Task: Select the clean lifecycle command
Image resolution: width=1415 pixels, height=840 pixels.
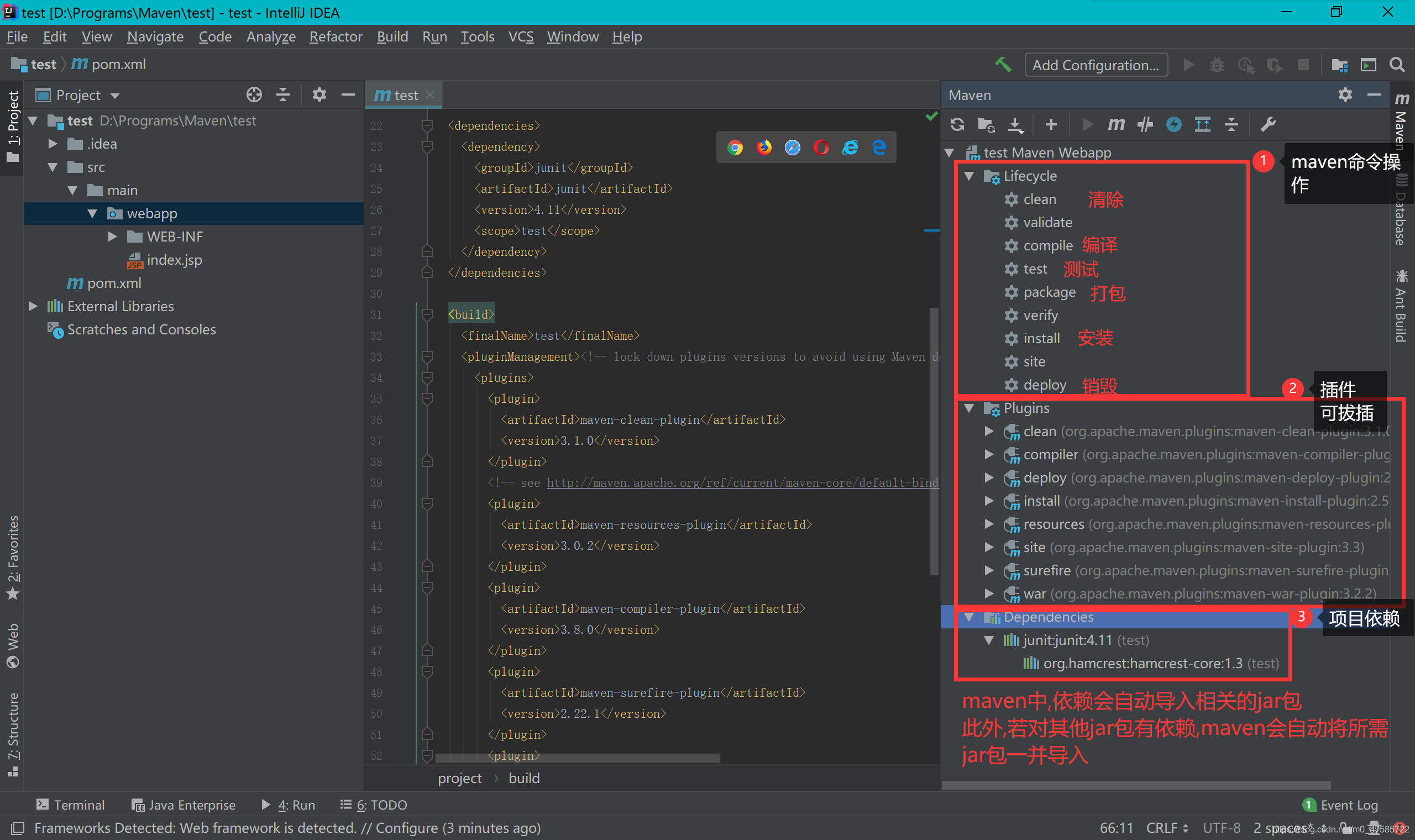Action: click(x=1040, y=199)
